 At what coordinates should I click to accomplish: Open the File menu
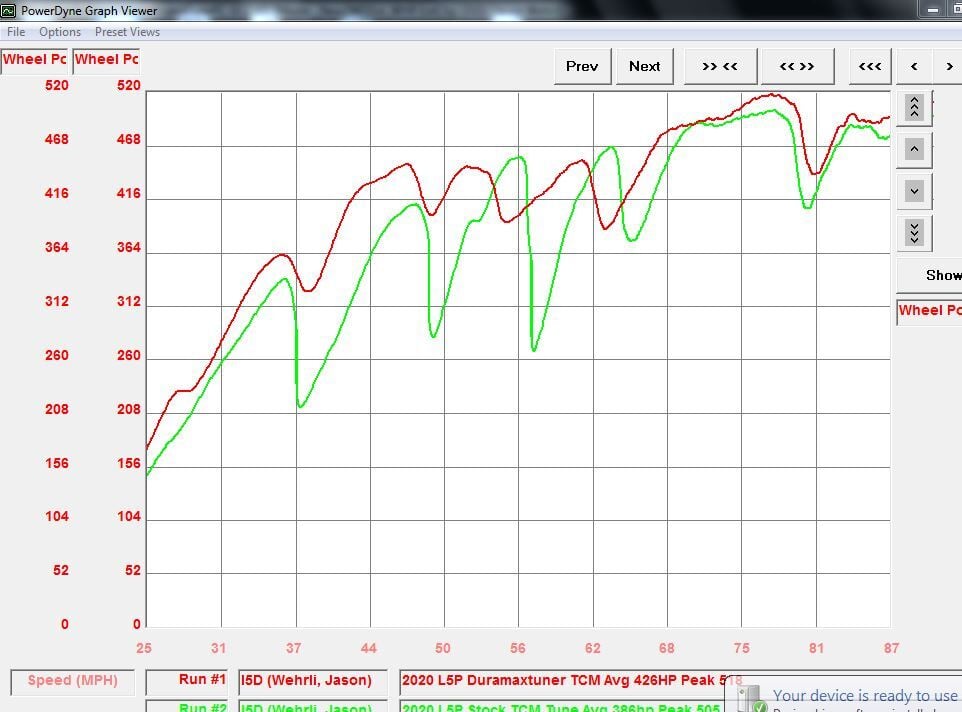15,31
